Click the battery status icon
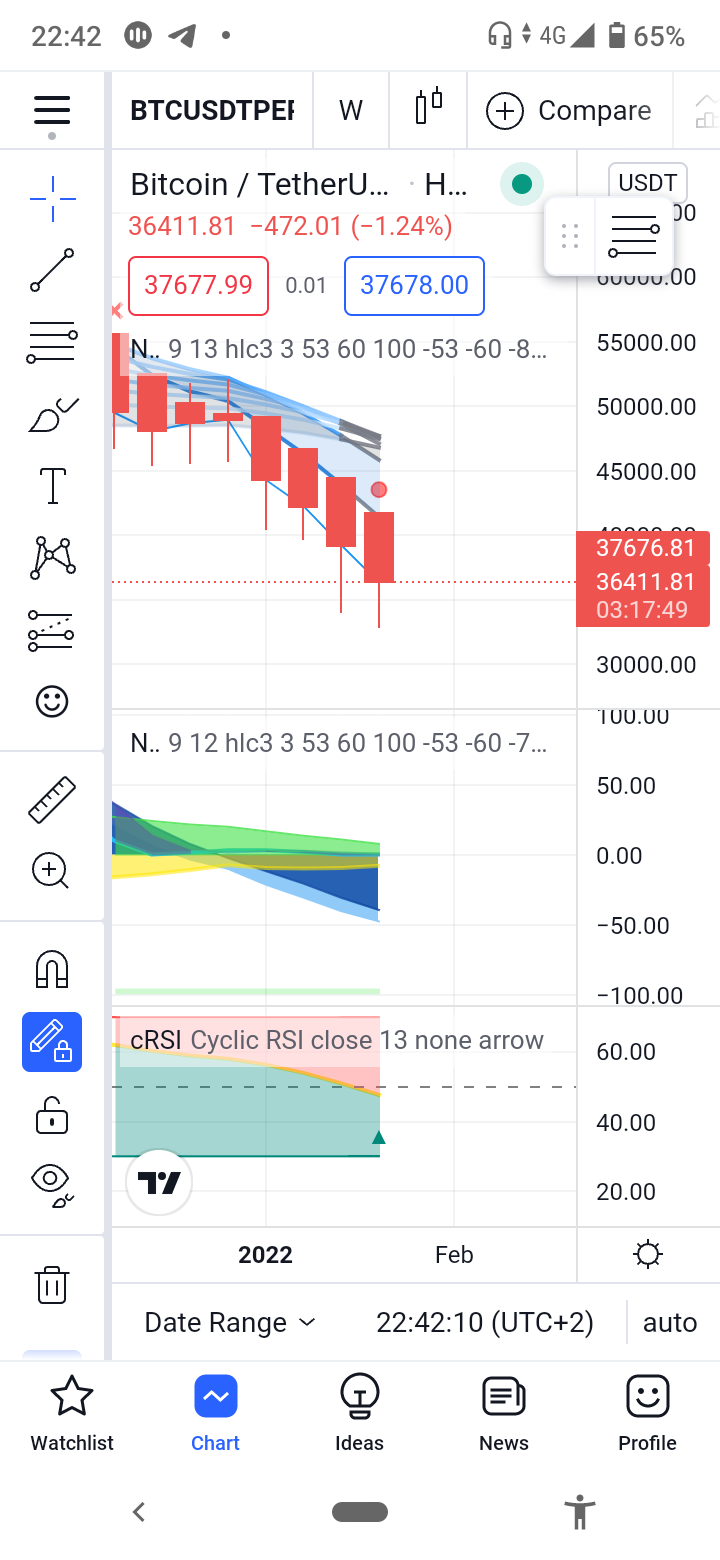The width and height of the screenshot is (720, 1560). tap(616, 36)
